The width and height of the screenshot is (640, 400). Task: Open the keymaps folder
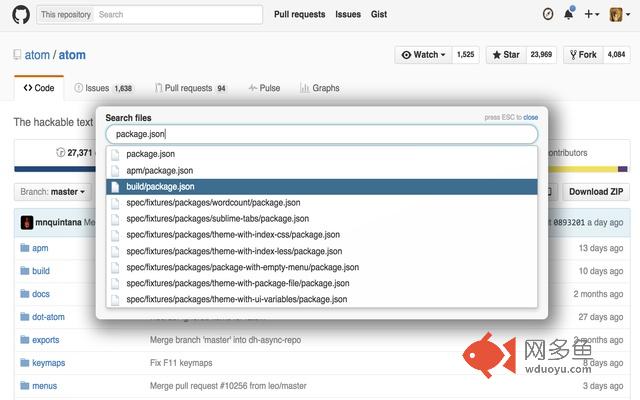pos(49,363)
